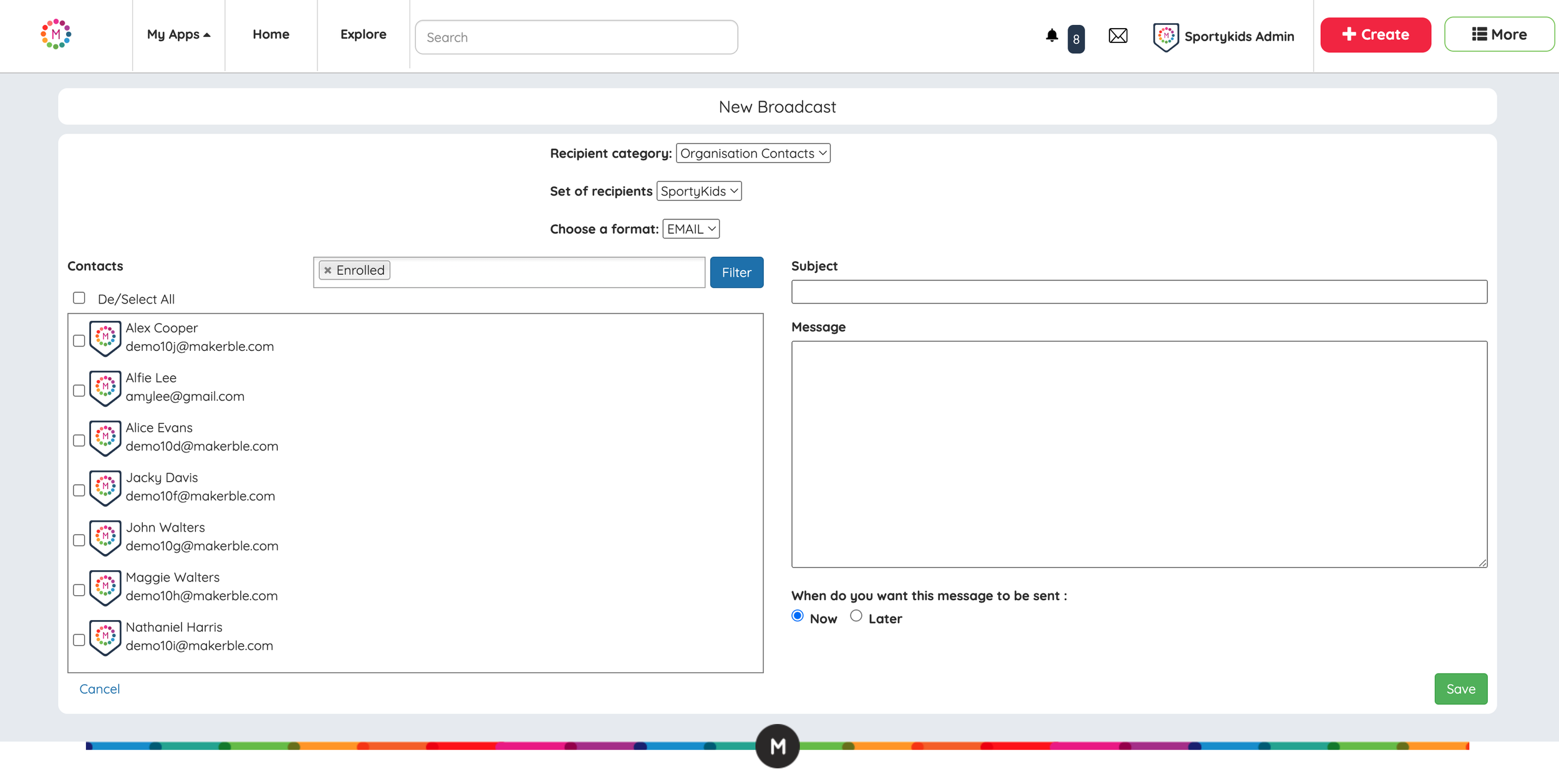Toggle the De/Select All checkbox
Screen dimensions: 1559x784
(79, 298)
